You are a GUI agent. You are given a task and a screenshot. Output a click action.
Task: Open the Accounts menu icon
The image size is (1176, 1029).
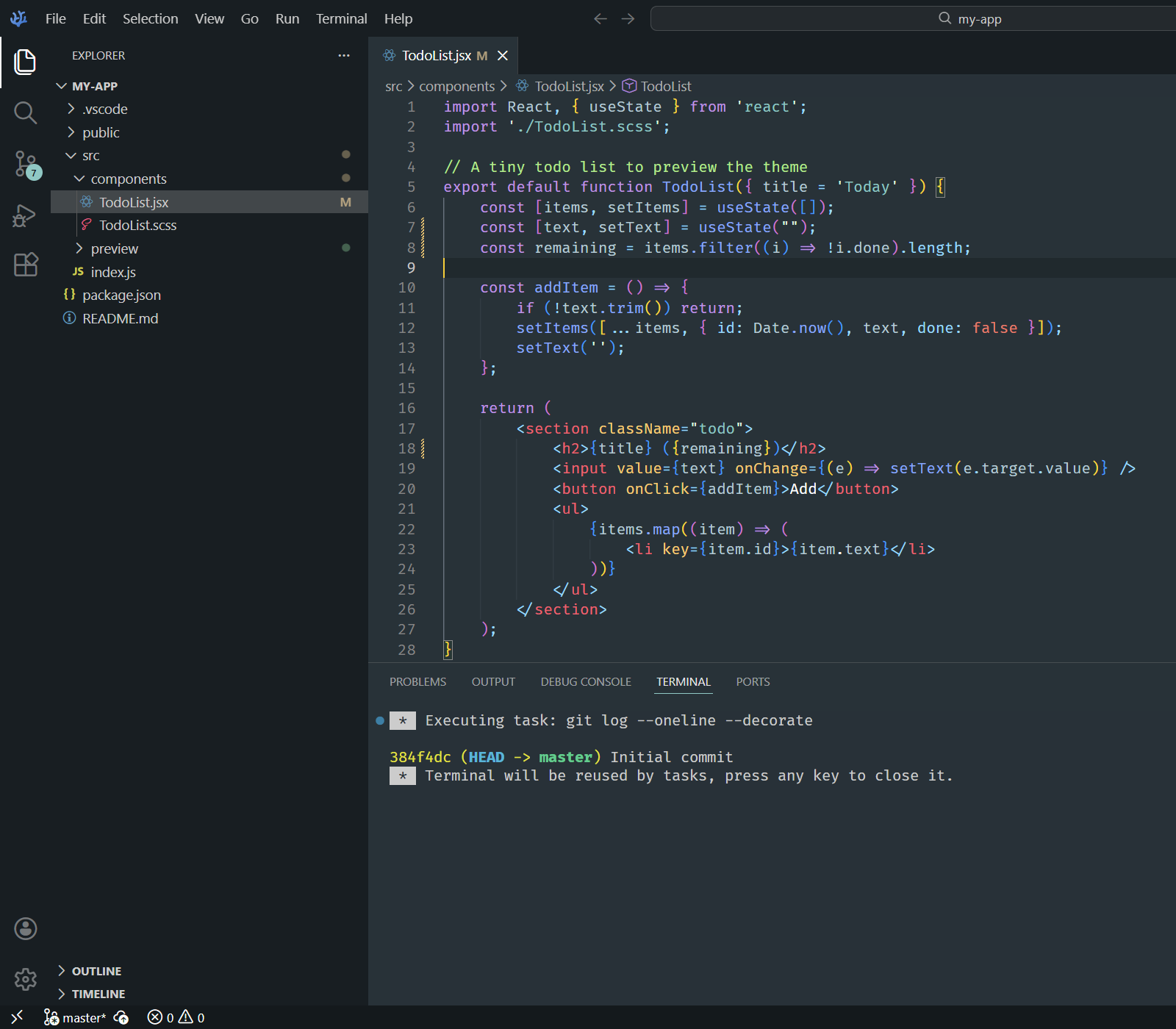pyautogui.click(x=25, y=928)
